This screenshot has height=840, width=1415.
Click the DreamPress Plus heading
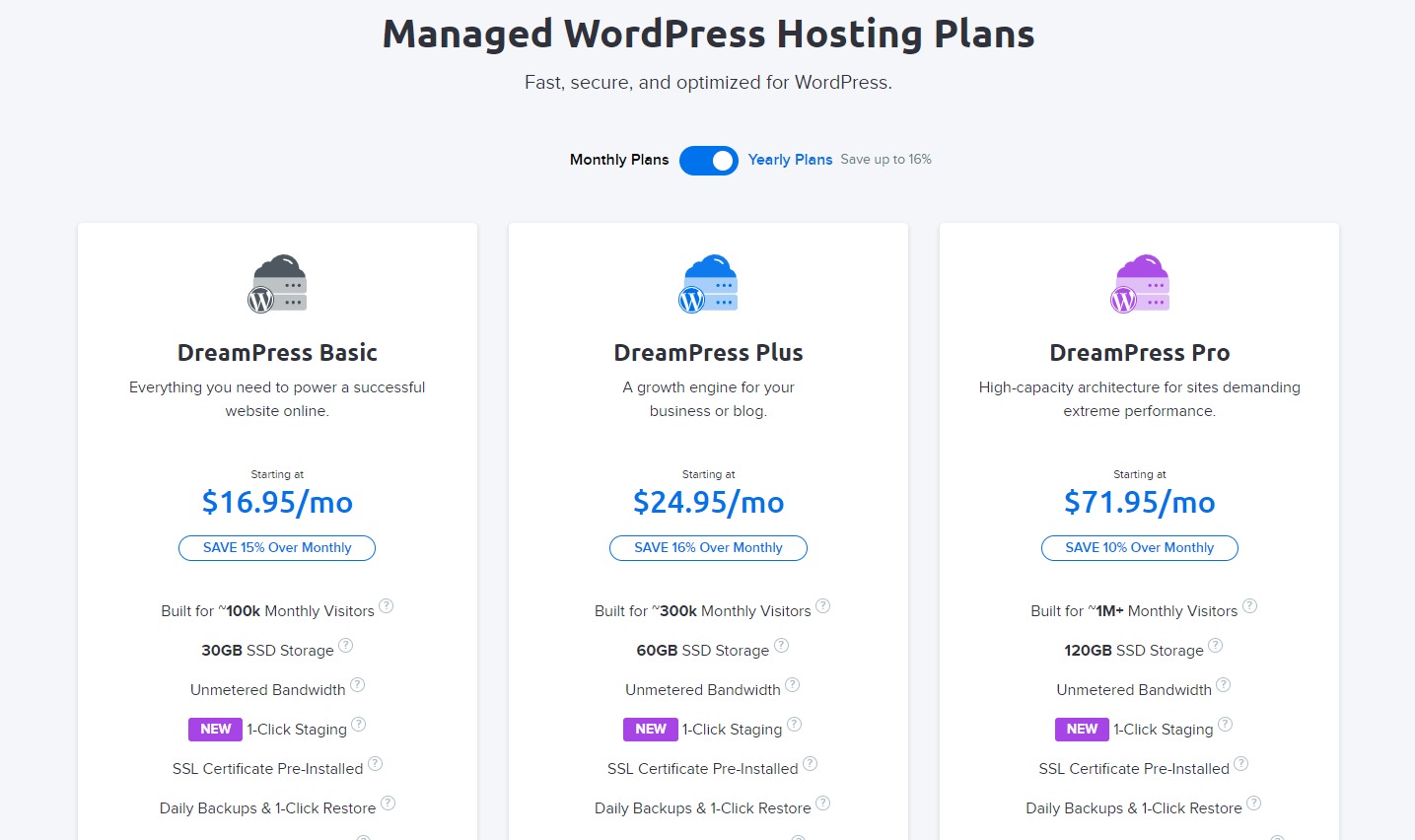click(x=708, y=353)
